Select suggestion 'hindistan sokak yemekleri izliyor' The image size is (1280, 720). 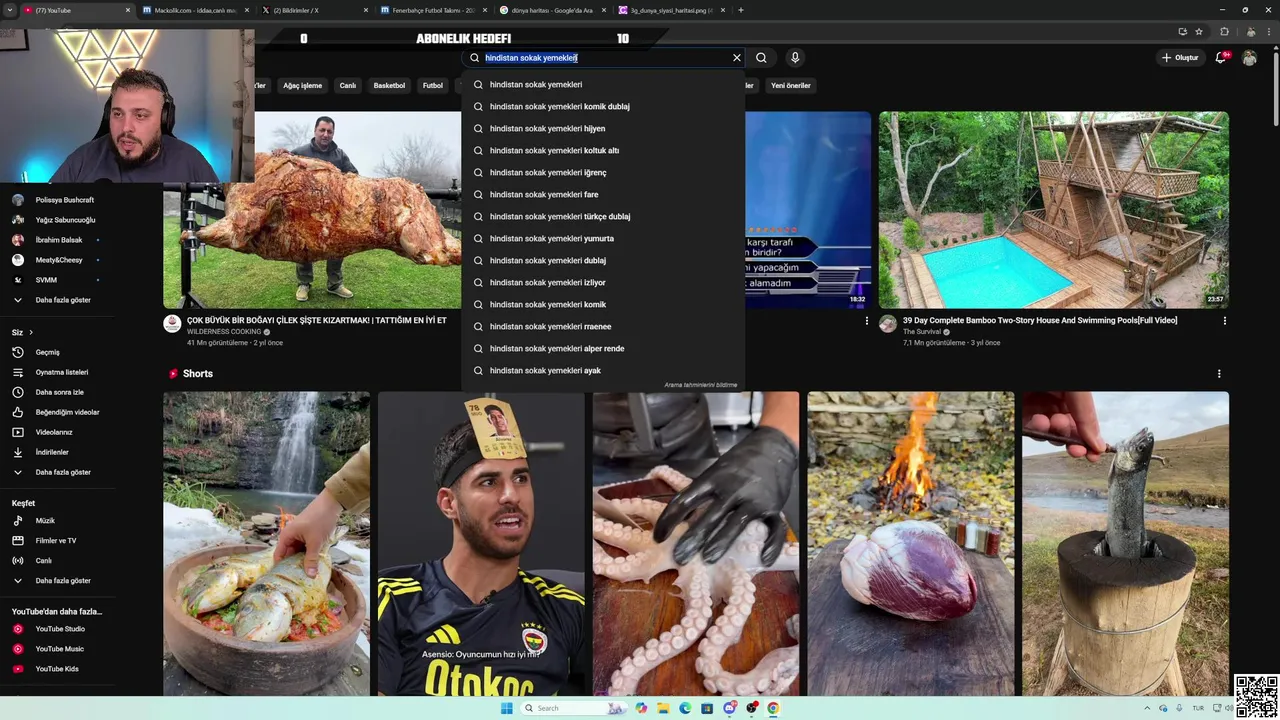(x=603, y=283)
